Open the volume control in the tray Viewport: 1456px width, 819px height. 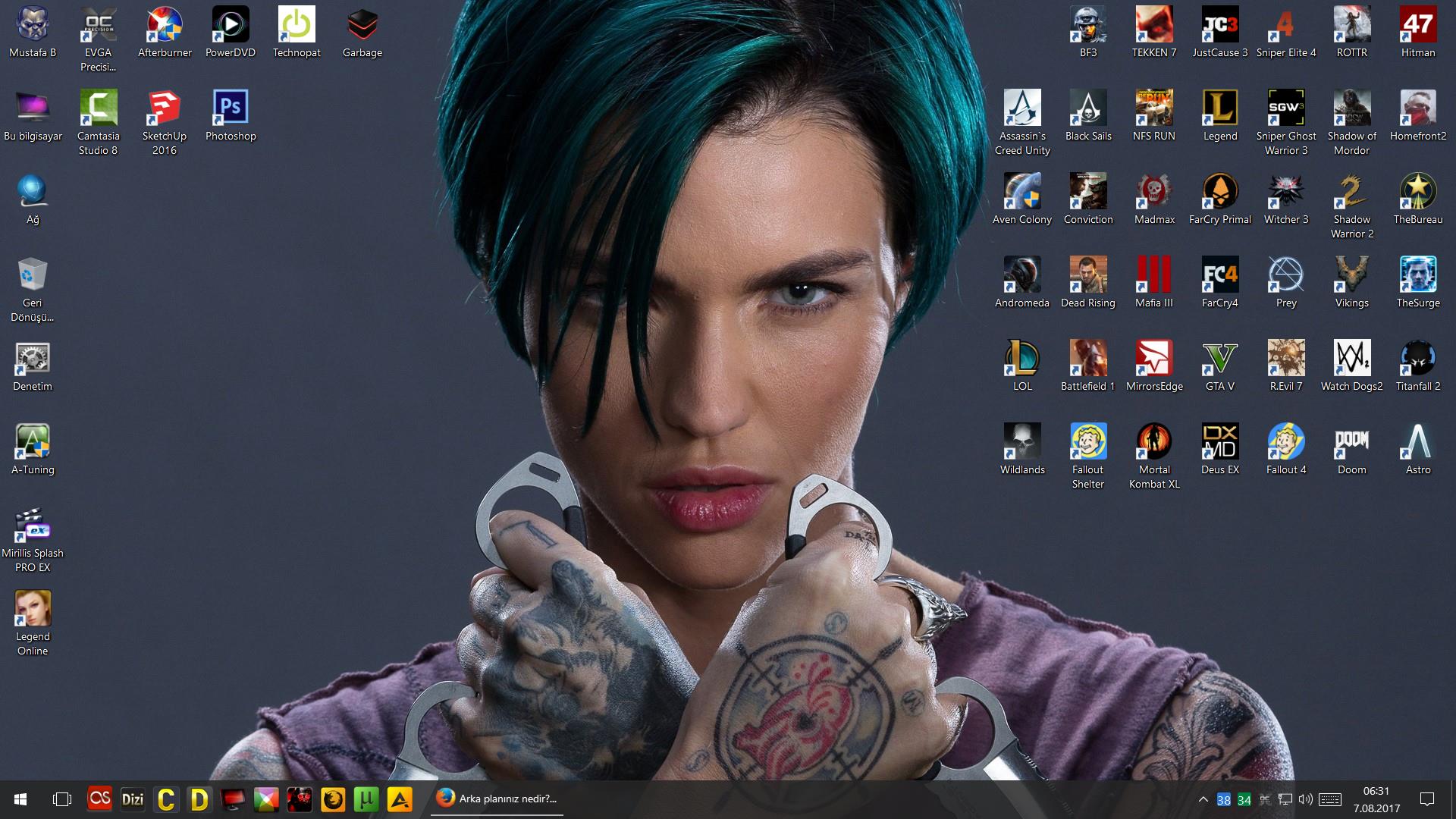[x=1305, y=799]
